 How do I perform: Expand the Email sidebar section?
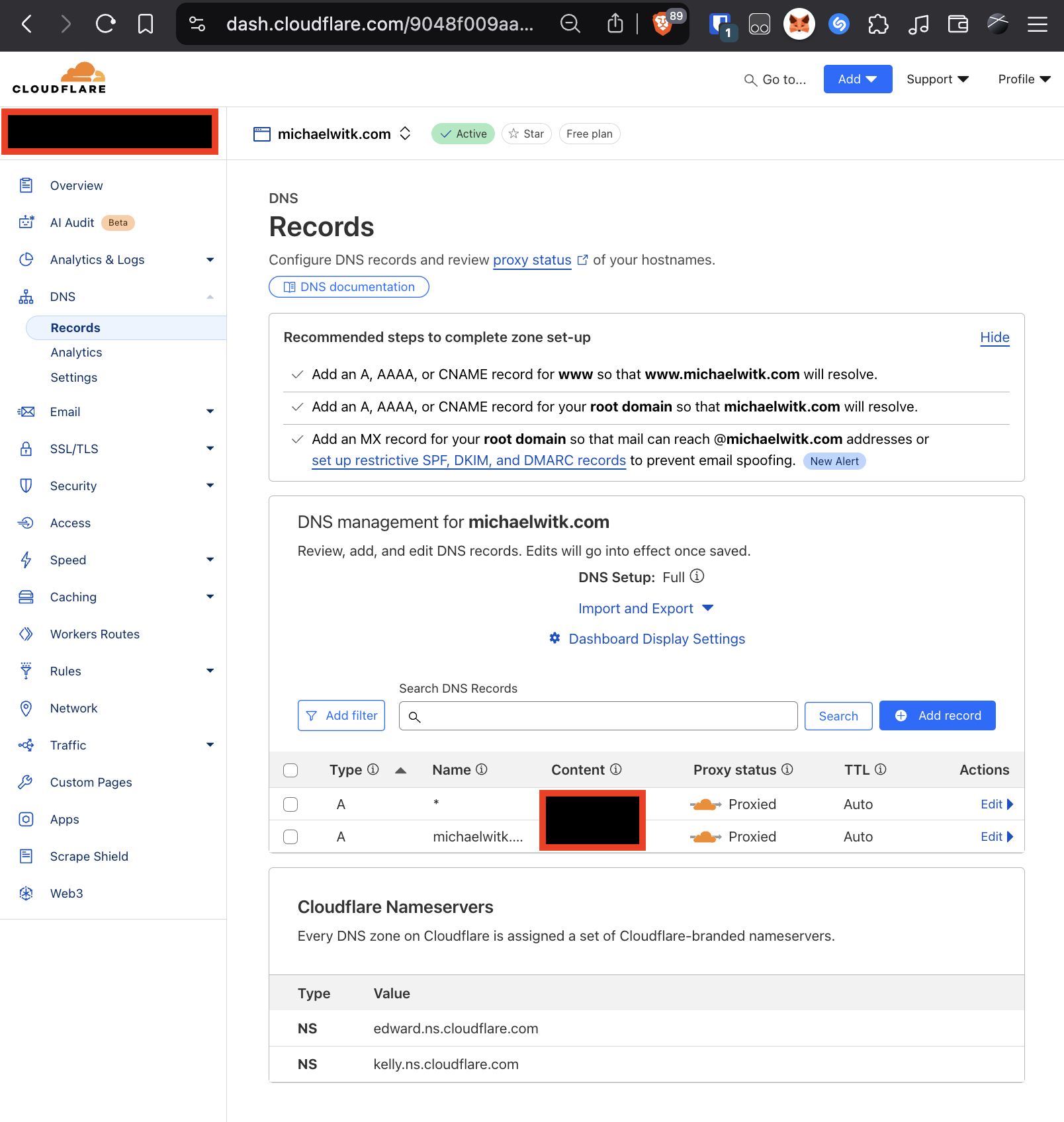click(x=210, y=412)
